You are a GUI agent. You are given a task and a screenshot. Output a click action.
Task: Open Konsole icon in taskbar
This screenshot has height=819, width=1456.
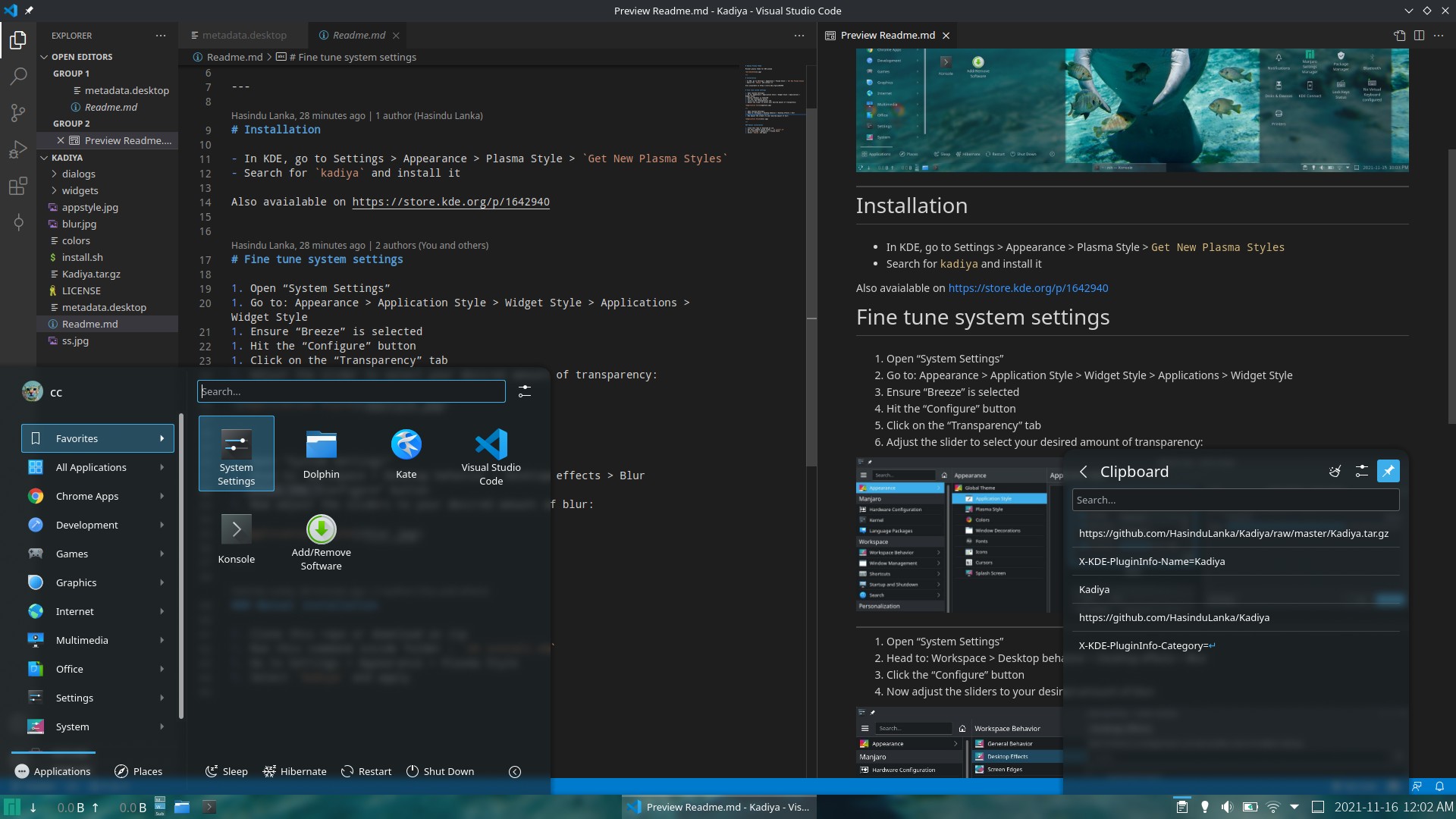(209, 807)
